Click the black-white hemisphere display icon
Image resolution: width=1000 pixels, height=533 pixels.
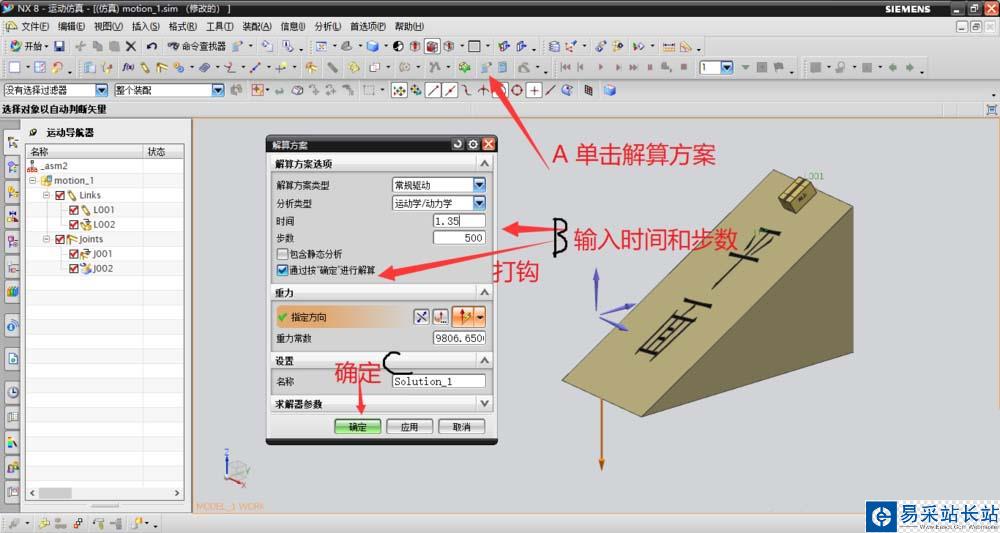(x=398, y=46)
